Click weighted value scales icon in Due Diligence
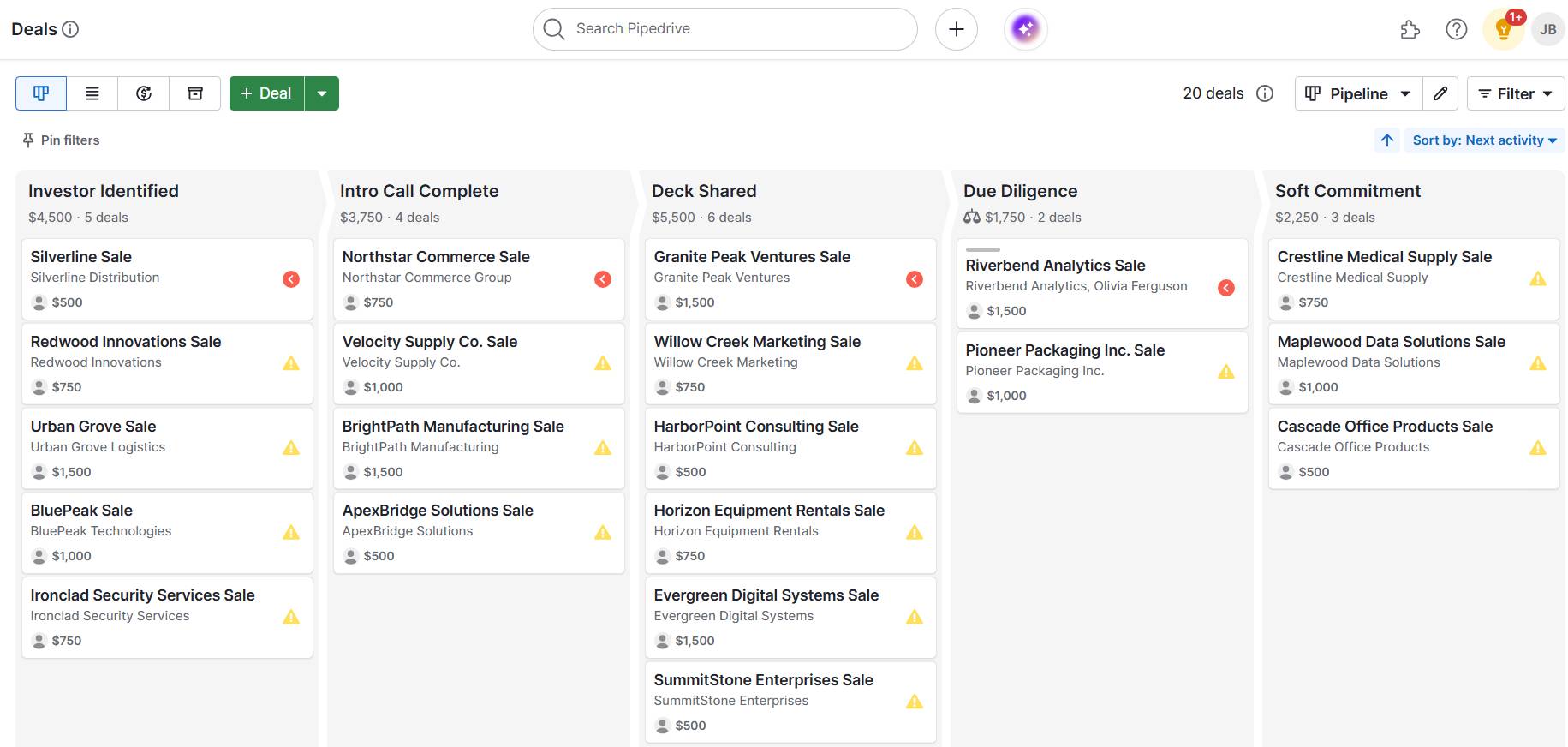 tap(971, 218)
